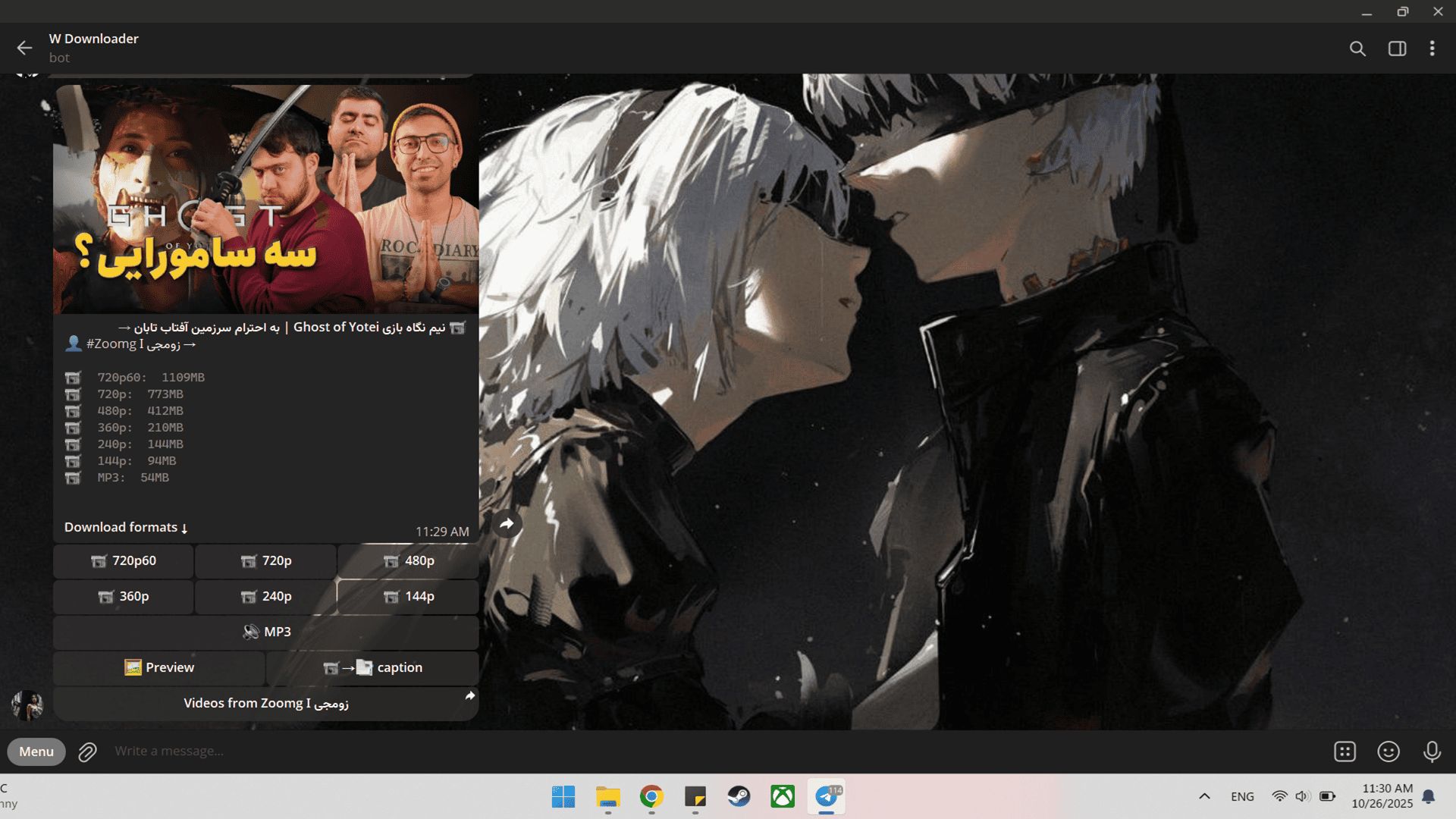The image size is (1456, 819).
Task: Download the MP3 audio format
Action: [x=265, y=632]
